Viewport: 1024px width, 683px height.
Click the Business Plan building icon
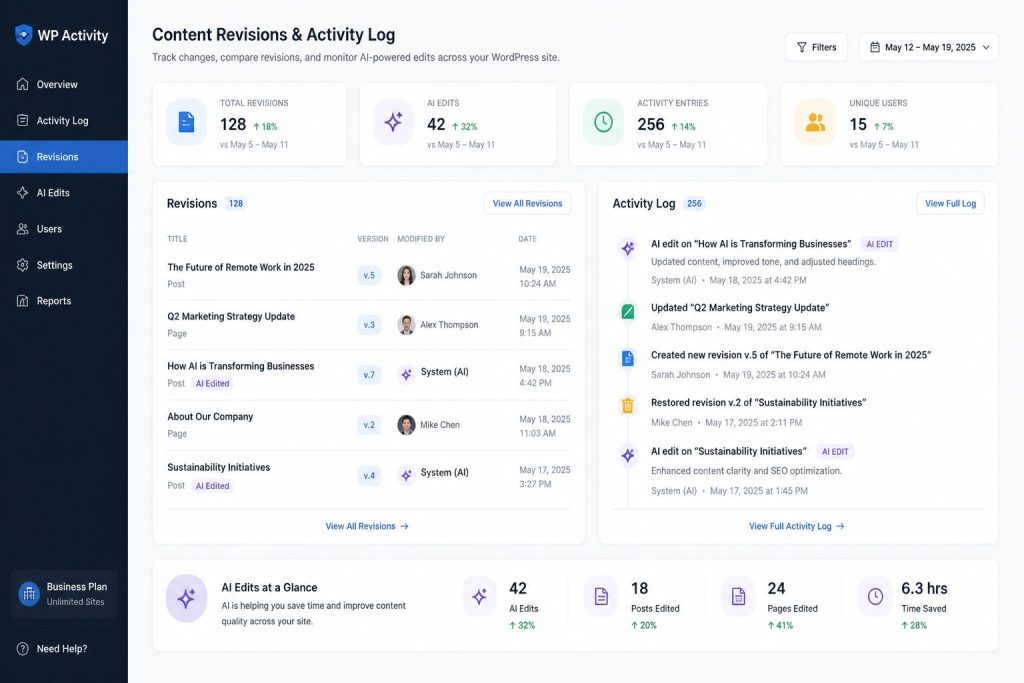pyautogui.click(x=29, y=594)
